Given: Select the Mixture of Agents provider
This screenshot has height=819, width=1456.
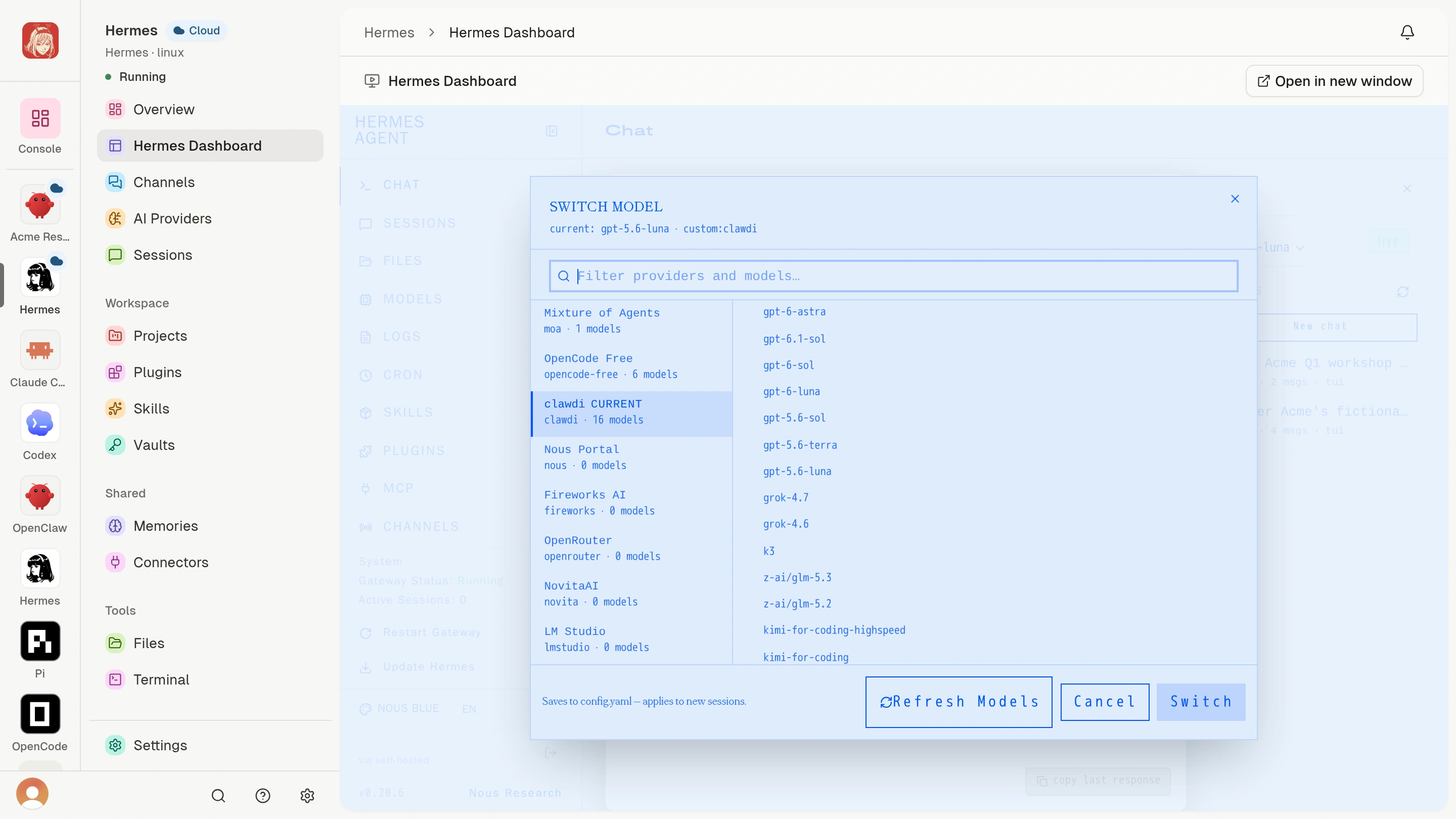Looking at the screenshot, I should click(632, 321).
